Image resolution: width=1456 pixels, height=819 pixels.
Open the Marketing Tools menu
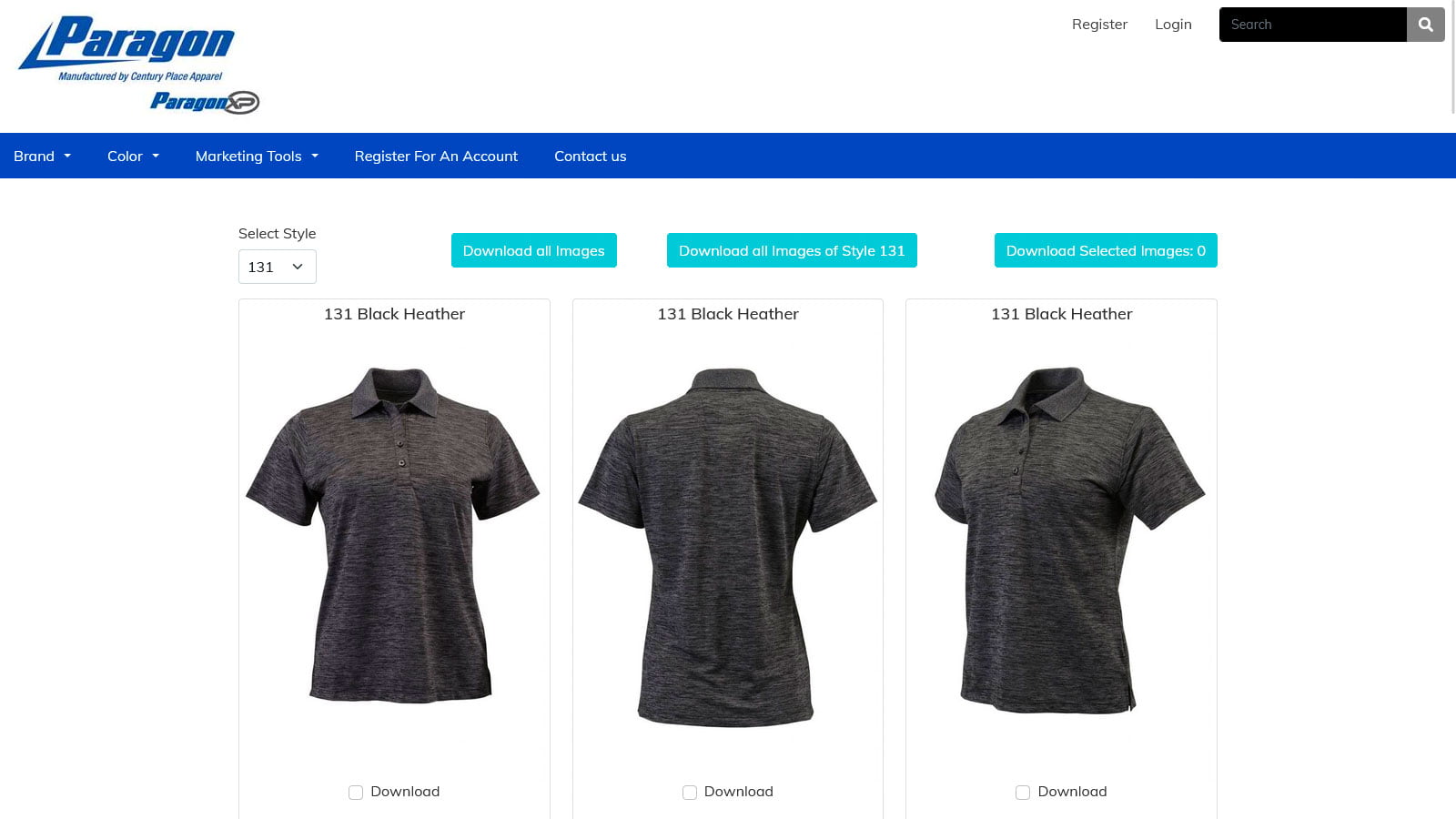(257, 156)
